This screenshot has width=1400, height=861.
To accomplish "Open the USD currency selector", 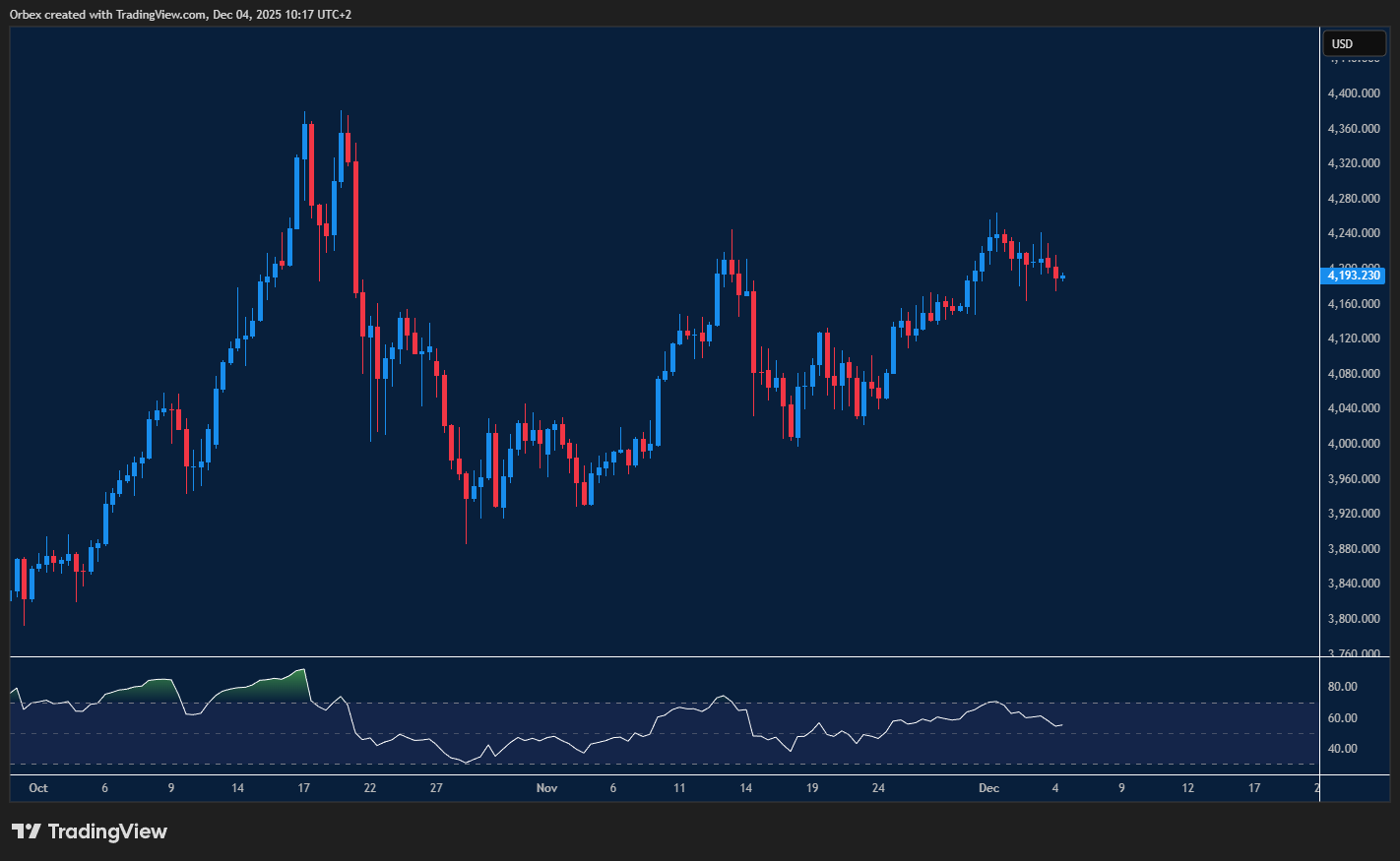I will (1353, 43).
